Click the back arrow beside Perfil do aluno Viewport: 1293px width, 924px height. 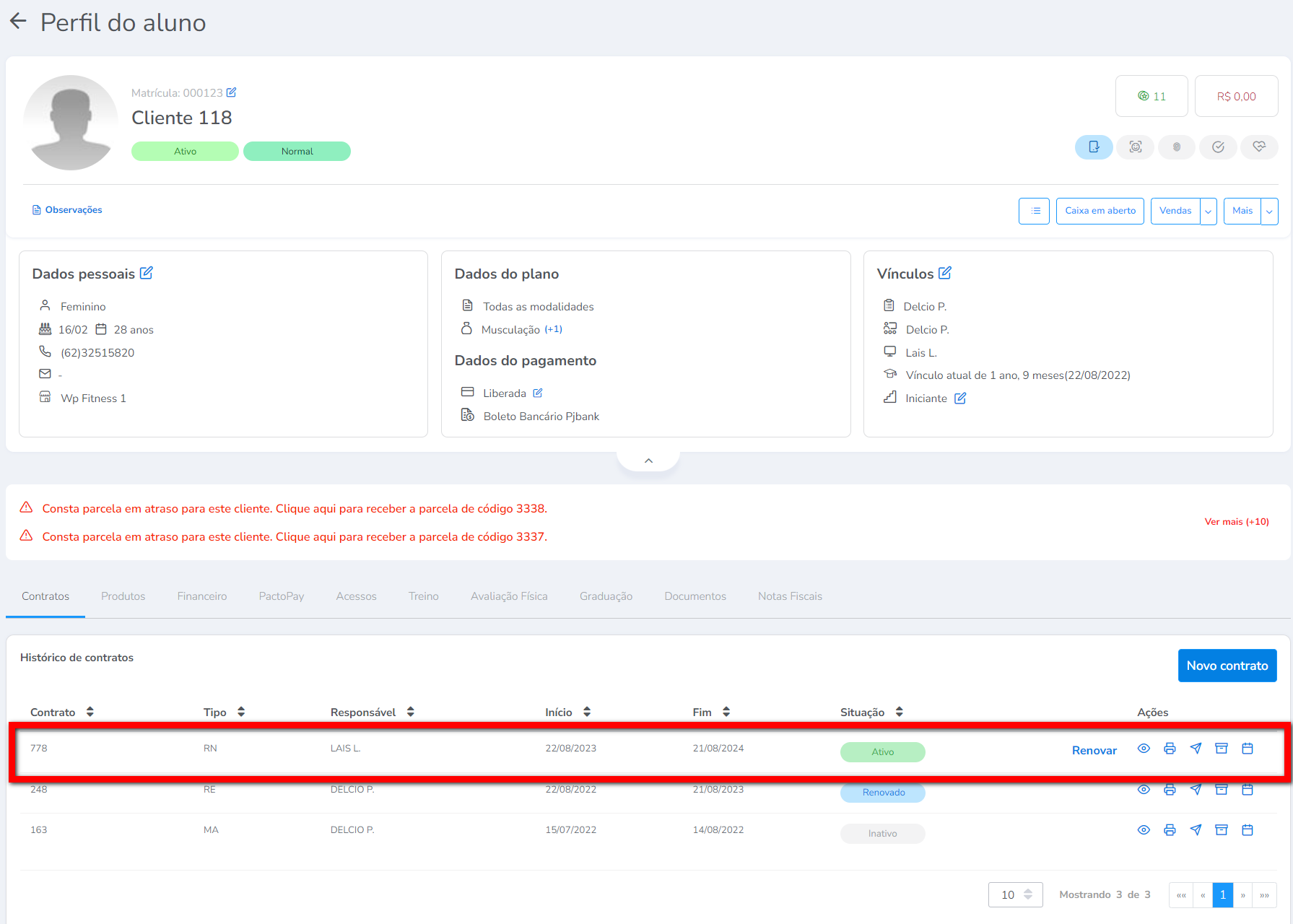[18, 22]
